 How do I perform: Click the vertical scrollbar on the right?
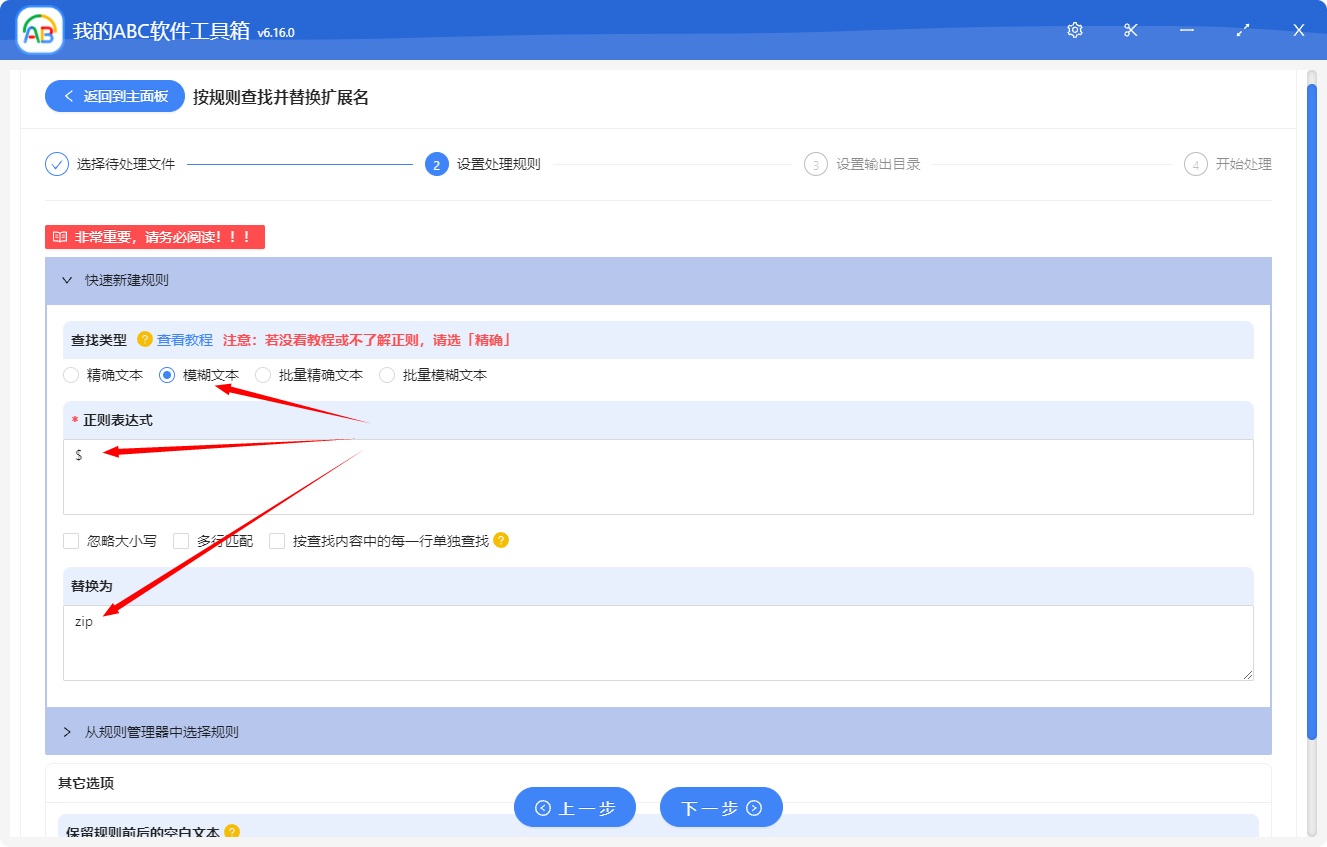tap(1312, 410)
